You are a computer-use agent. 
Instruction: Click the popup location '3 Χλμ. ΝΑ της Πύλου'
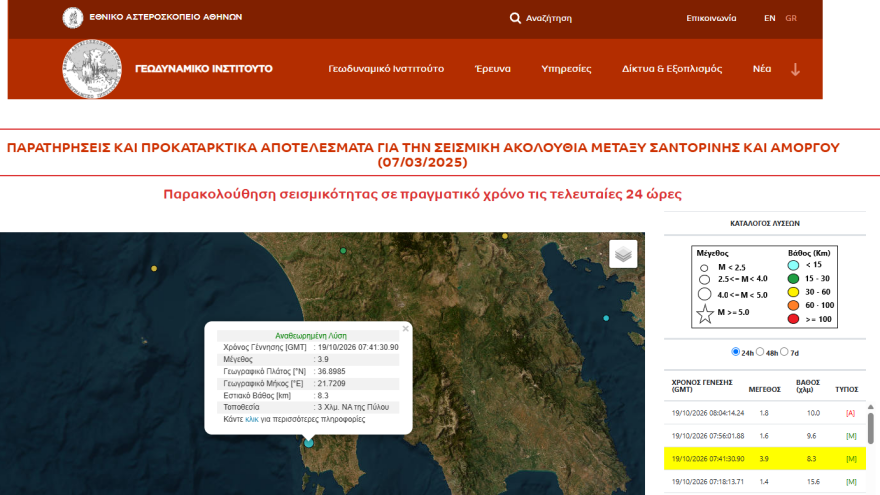[353, 407]
